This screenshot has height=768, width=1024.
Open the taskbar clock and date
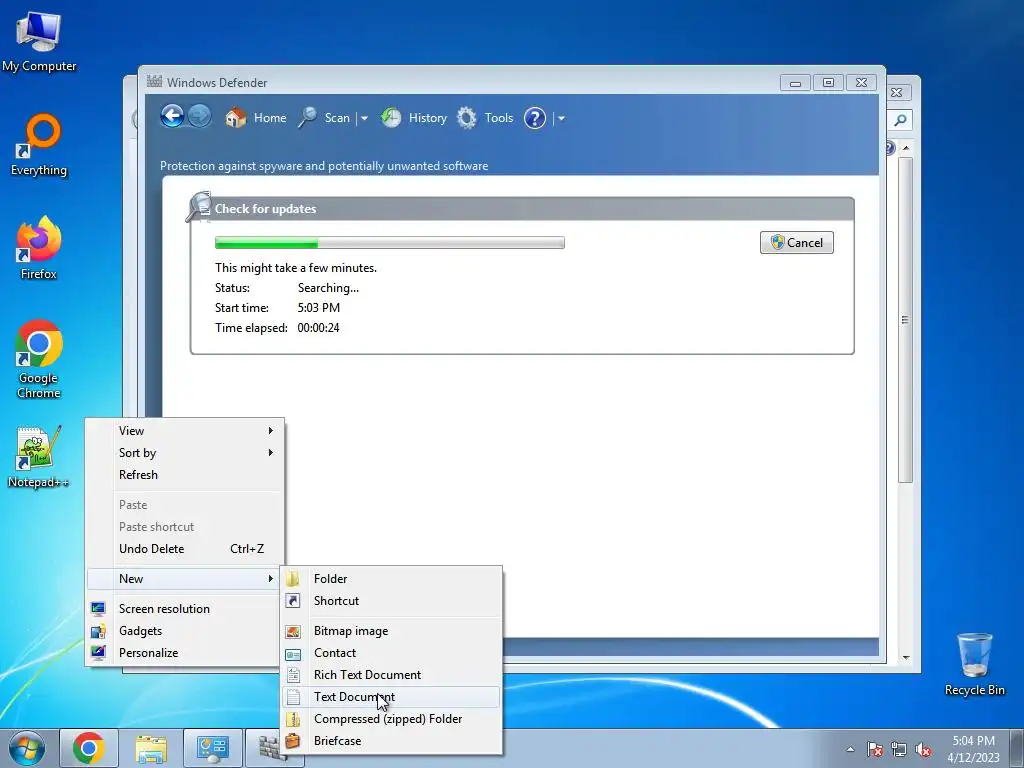[x=973, y=749]
